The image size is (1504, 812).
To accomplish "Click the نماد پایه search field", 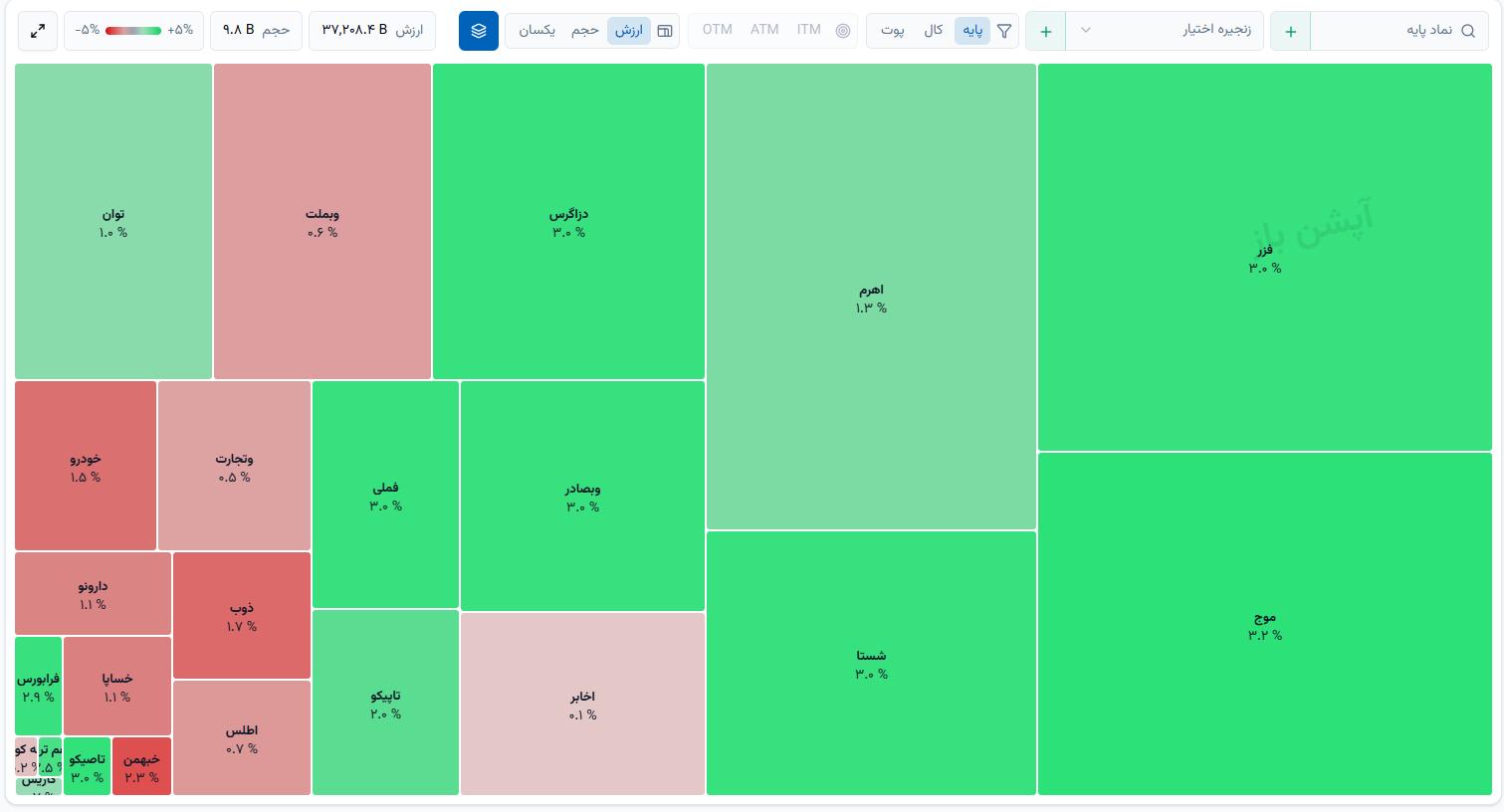I will [1399, 32].
